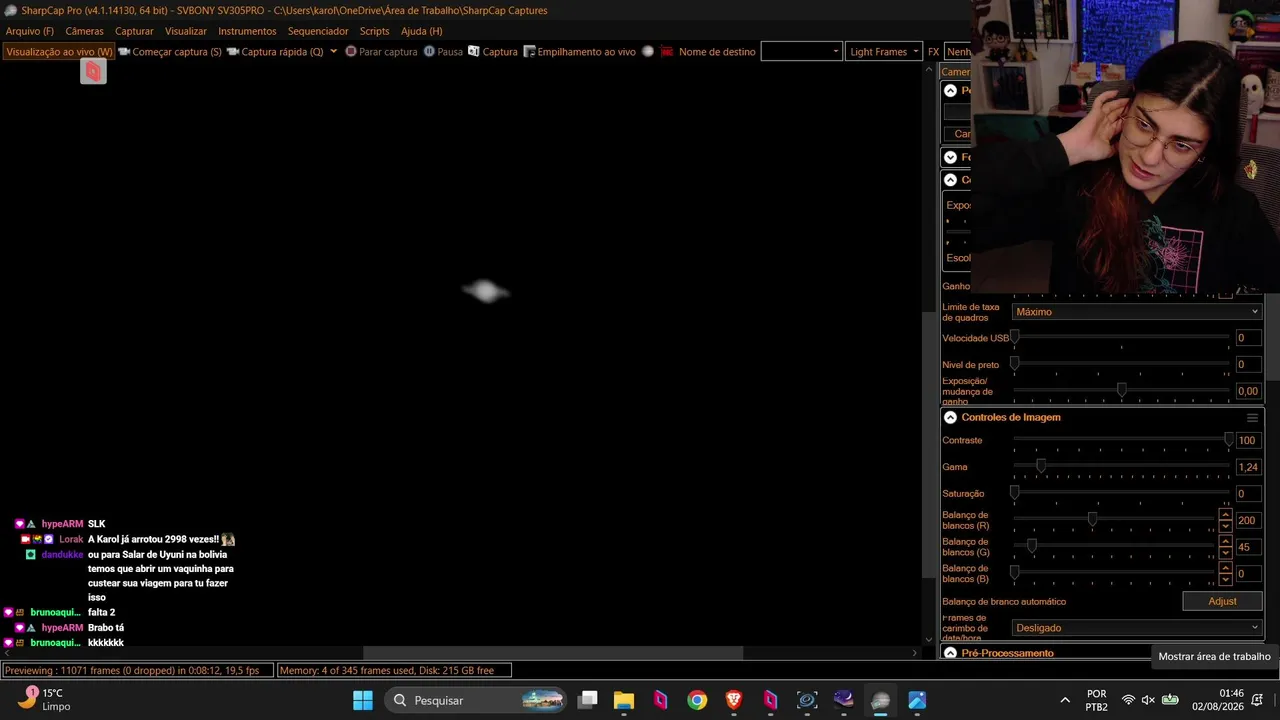The image size is (1280, 720).
Task: Click the Captura snapshot icon
Action: pos(474,51)
